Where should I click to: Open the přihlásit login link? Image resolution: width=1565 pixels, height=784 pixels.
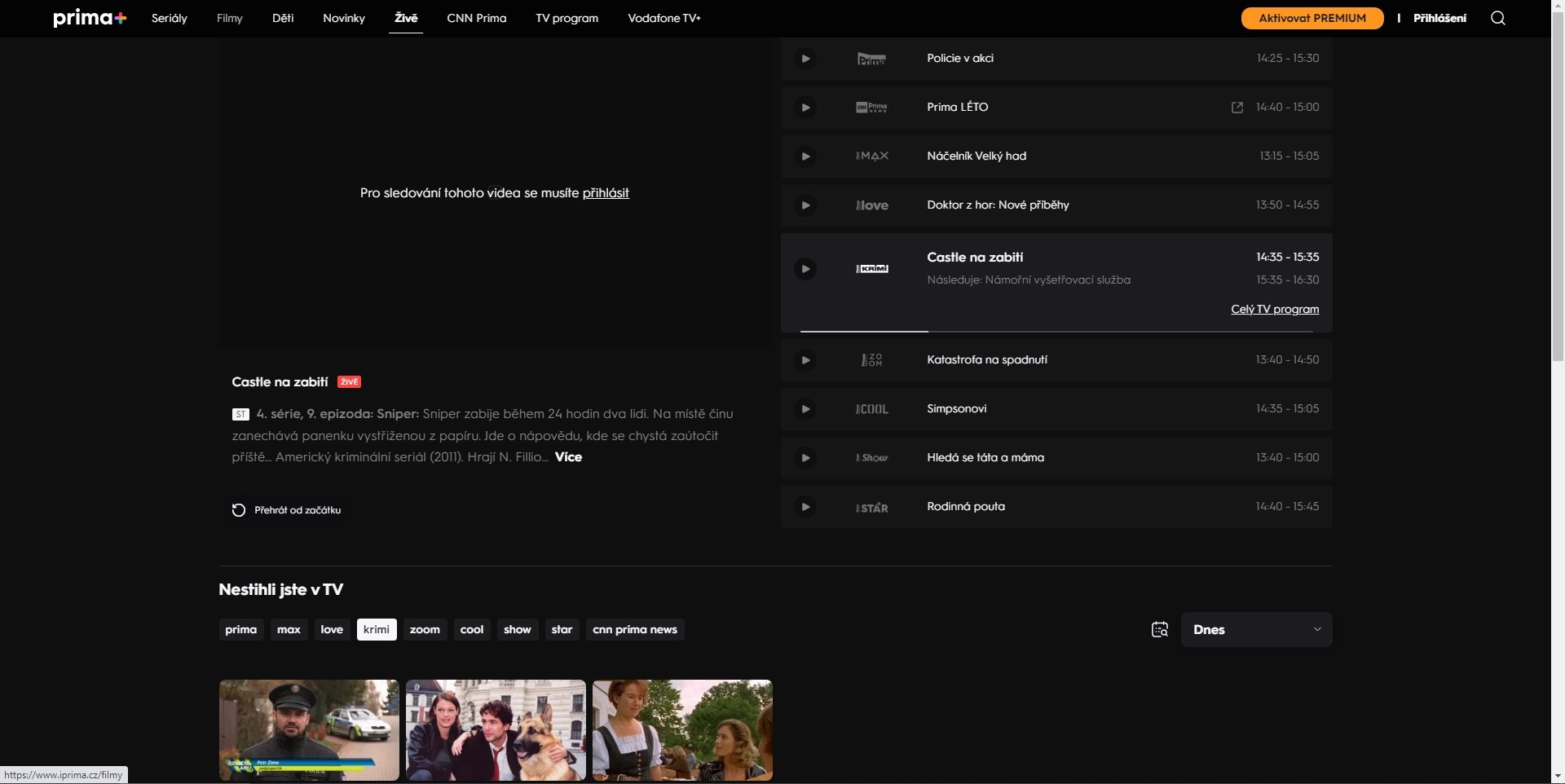coord(605,193)
